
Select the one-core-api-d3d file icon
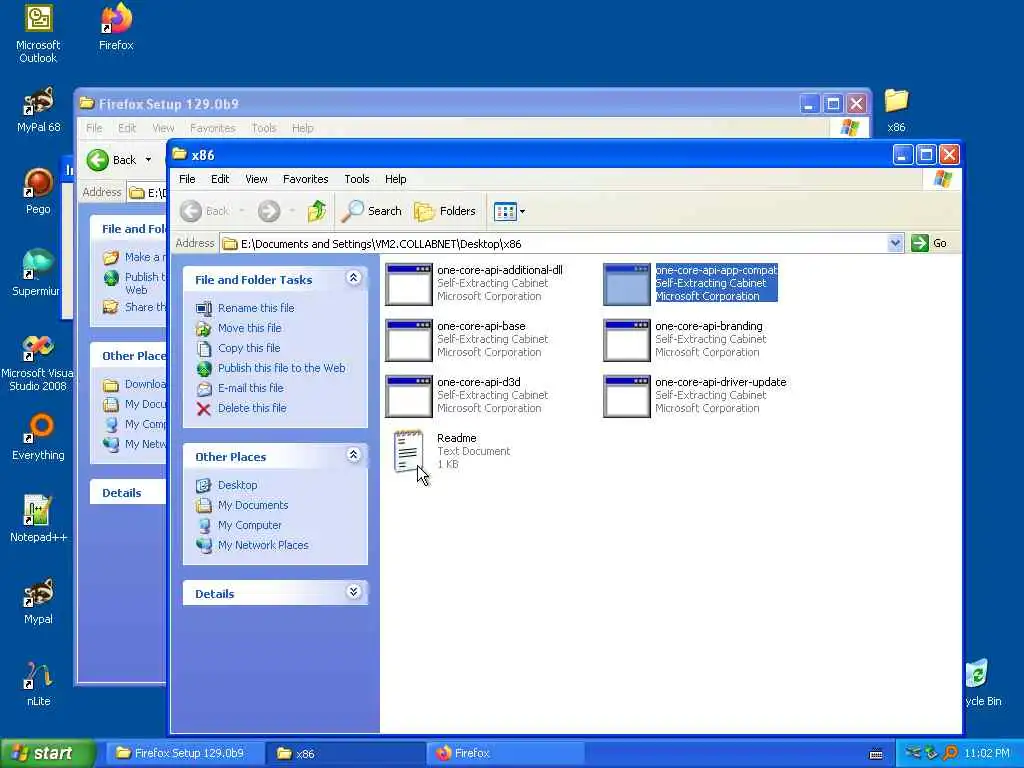point(408,396)
